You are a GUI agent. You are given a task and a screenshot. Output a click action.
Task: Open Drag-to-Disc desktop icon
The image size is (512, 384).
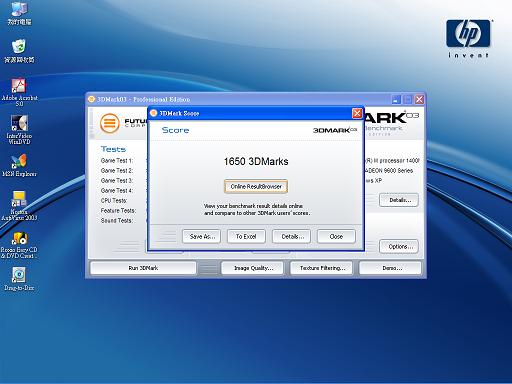coord(19,279)
